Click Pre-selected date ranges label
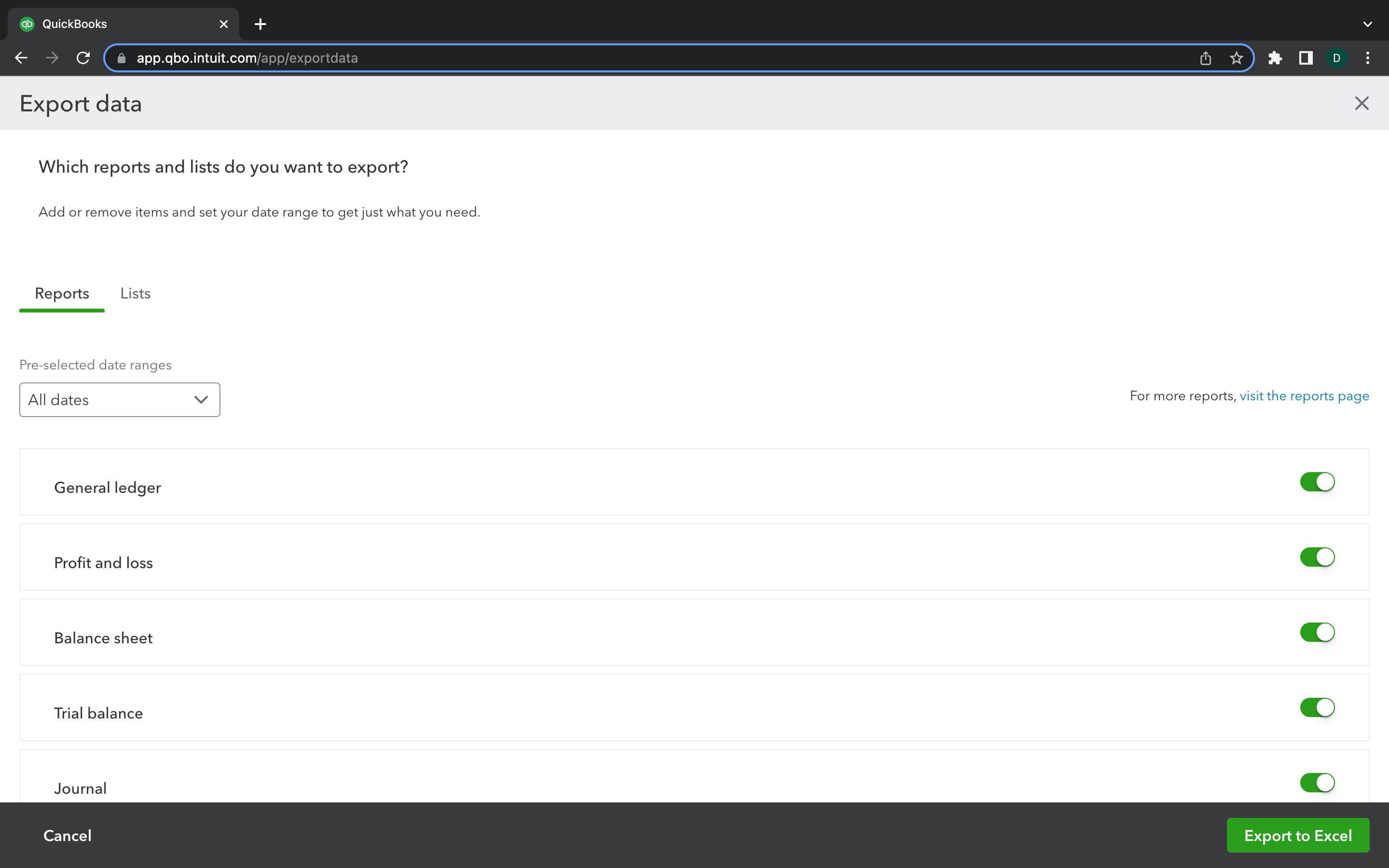This screenshot has height=868, width=1389. pyautogui.click(x=95, y=365)
